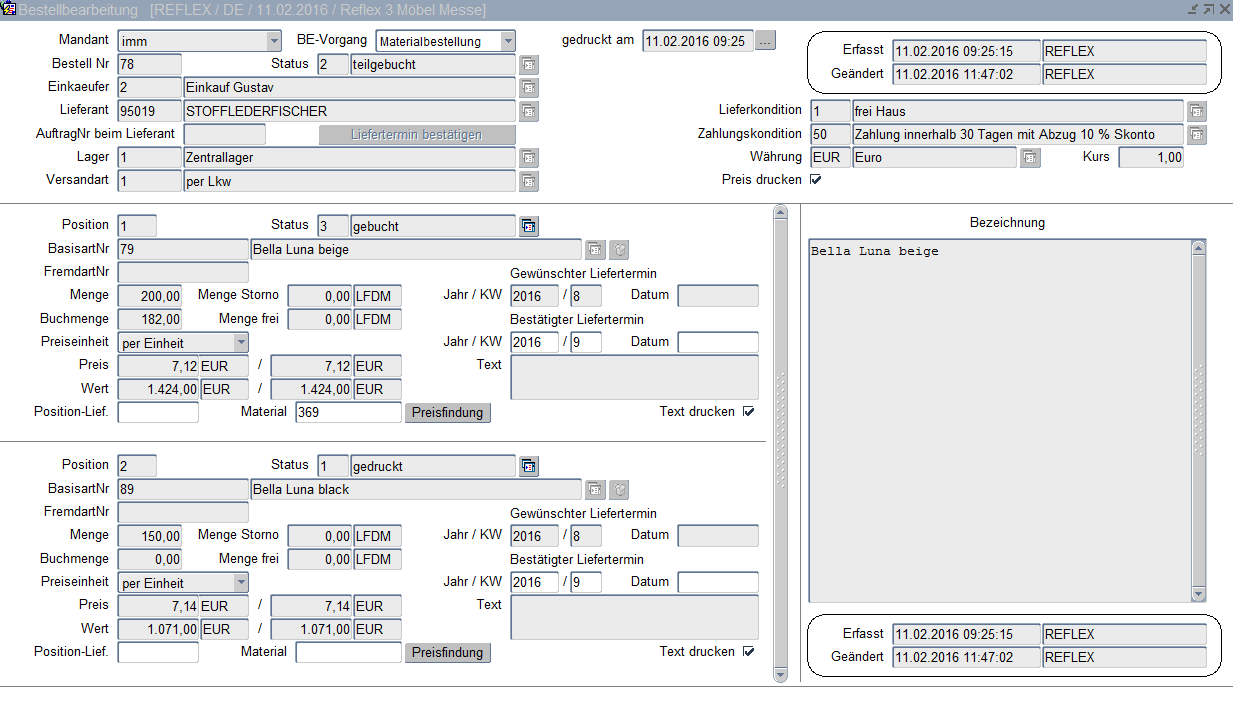This screenshot has width=1233, height=715.
Task: Open the lookup icon beside Versandart per Lkw
Action: [x=529, y=181]
